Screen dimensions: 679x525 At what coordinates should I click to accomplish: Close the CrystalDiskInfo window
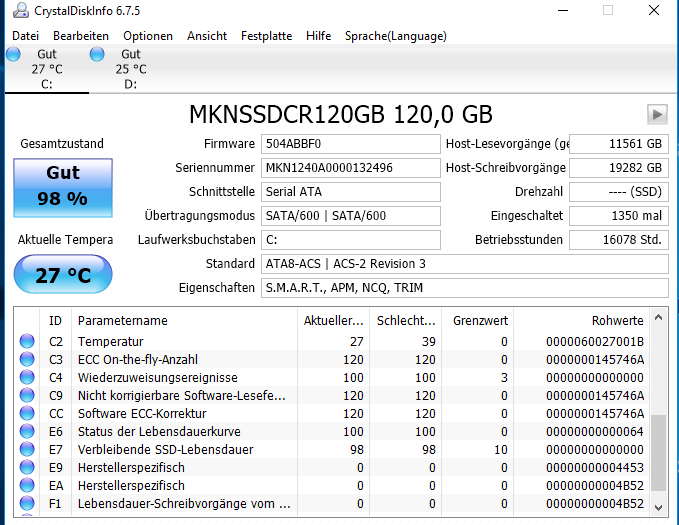point(654,10)
